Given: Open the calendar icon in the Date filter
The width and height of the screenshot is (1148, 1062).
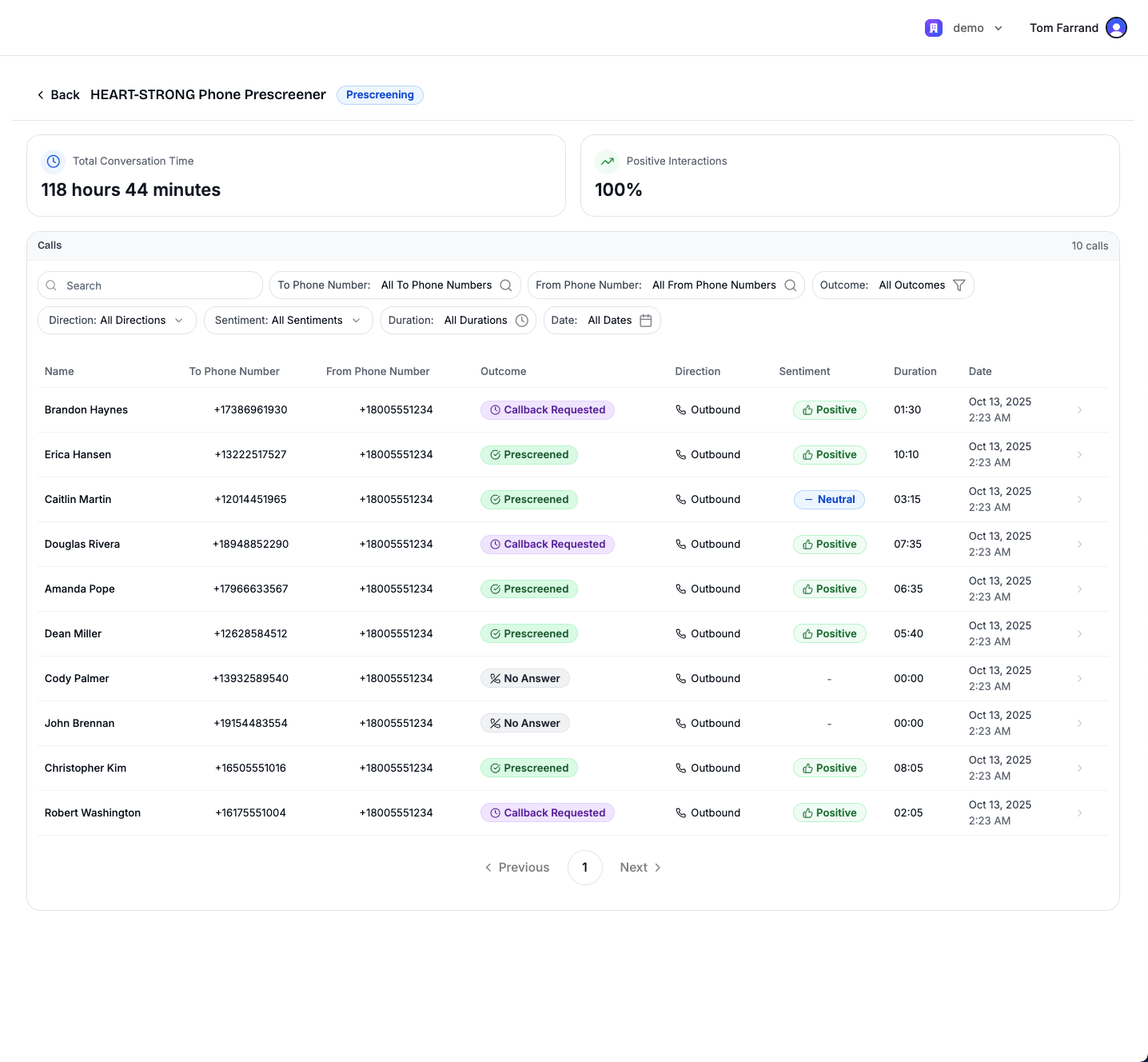Looking at the screenshot, I should pos(646,321).
